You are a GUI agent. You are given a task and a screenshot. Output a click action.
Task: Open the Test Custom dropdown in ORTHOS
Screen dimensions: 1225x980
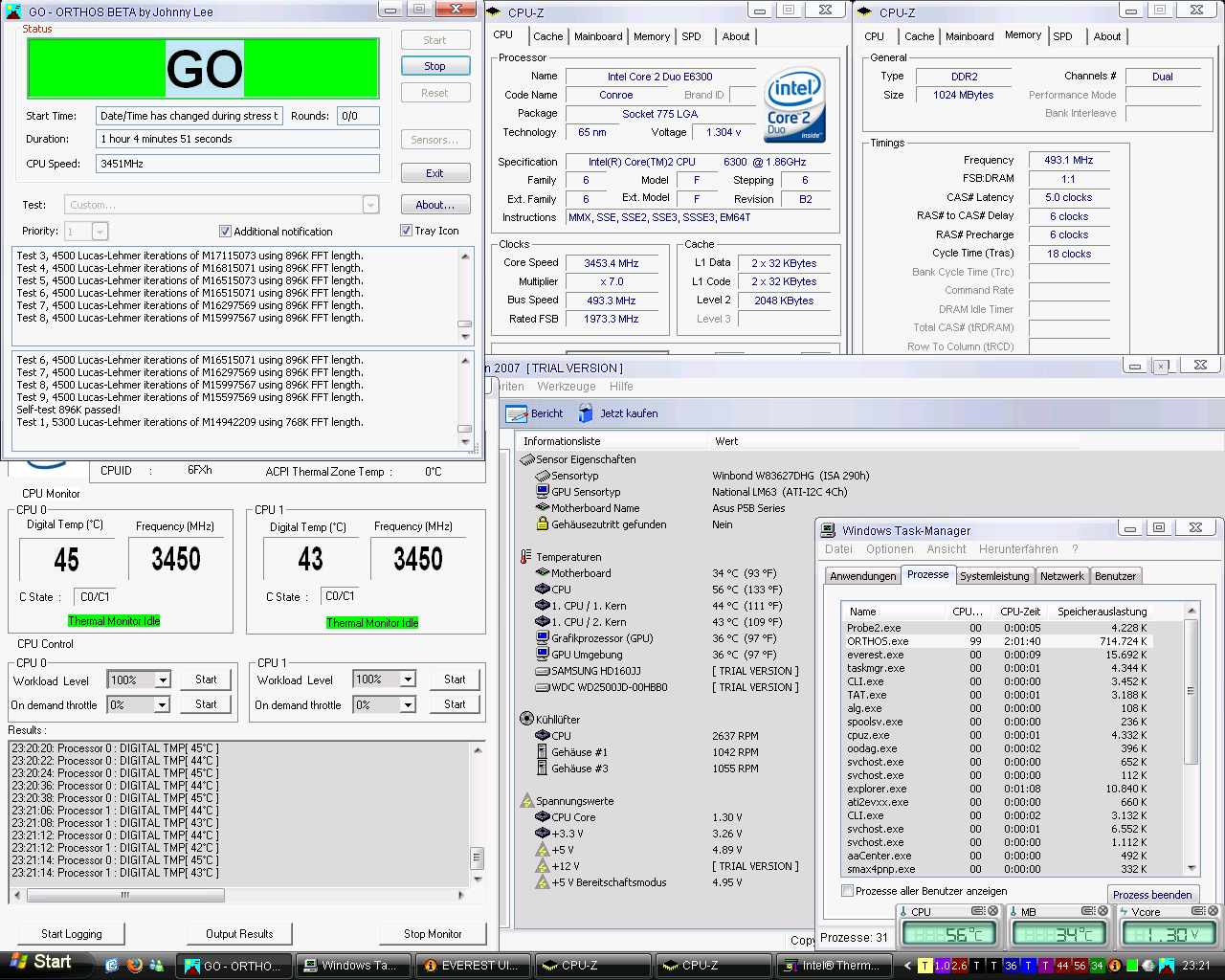pos(370,205)
